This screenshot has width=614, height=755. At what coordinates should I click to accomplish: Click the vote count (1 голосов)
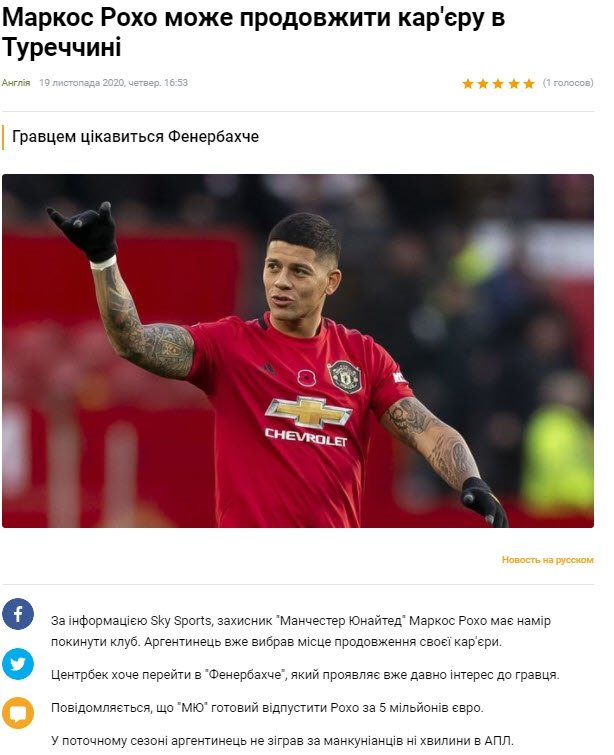(x=568, y=83)
